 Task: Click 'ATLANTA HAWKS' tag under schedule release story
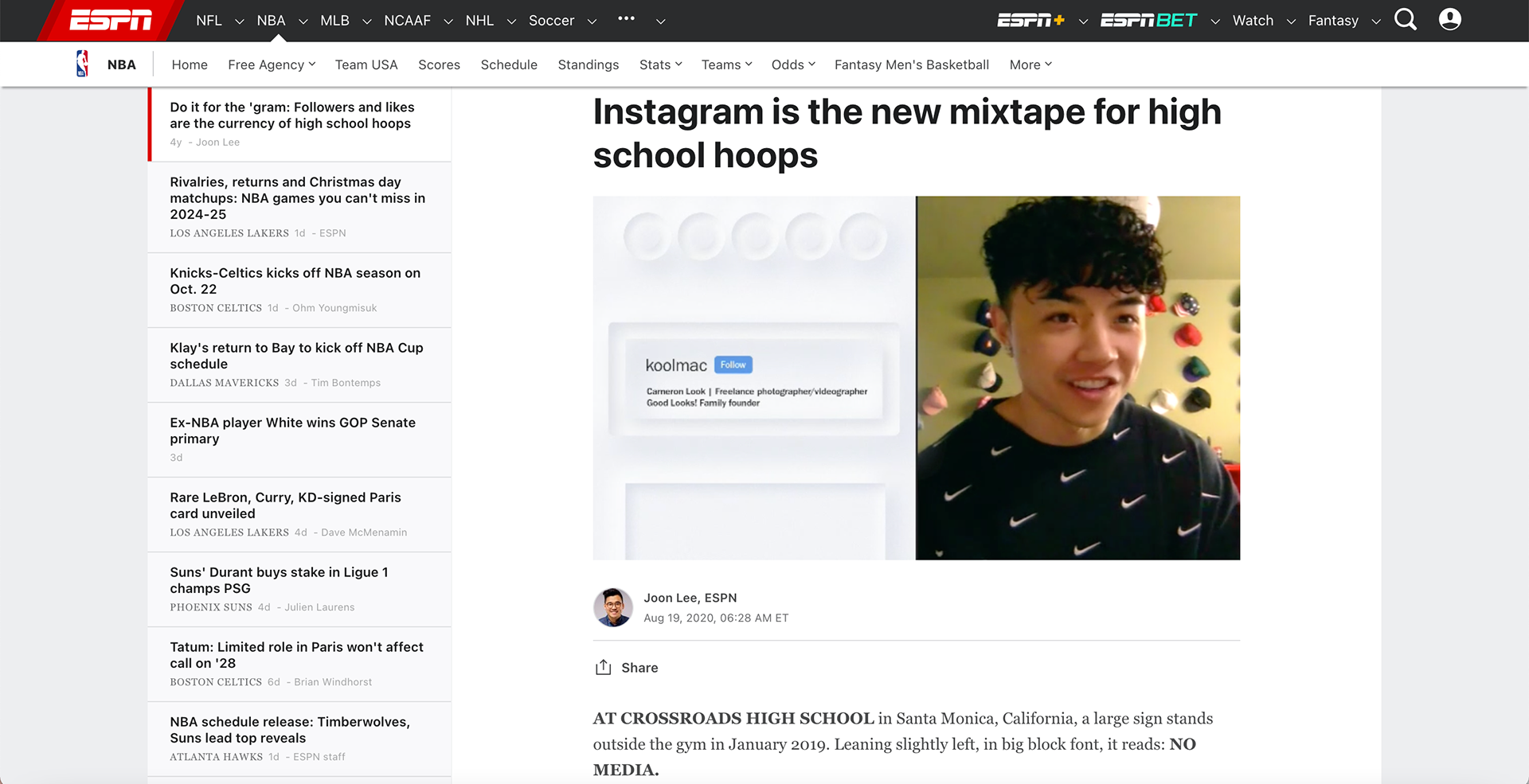point(216,757)
